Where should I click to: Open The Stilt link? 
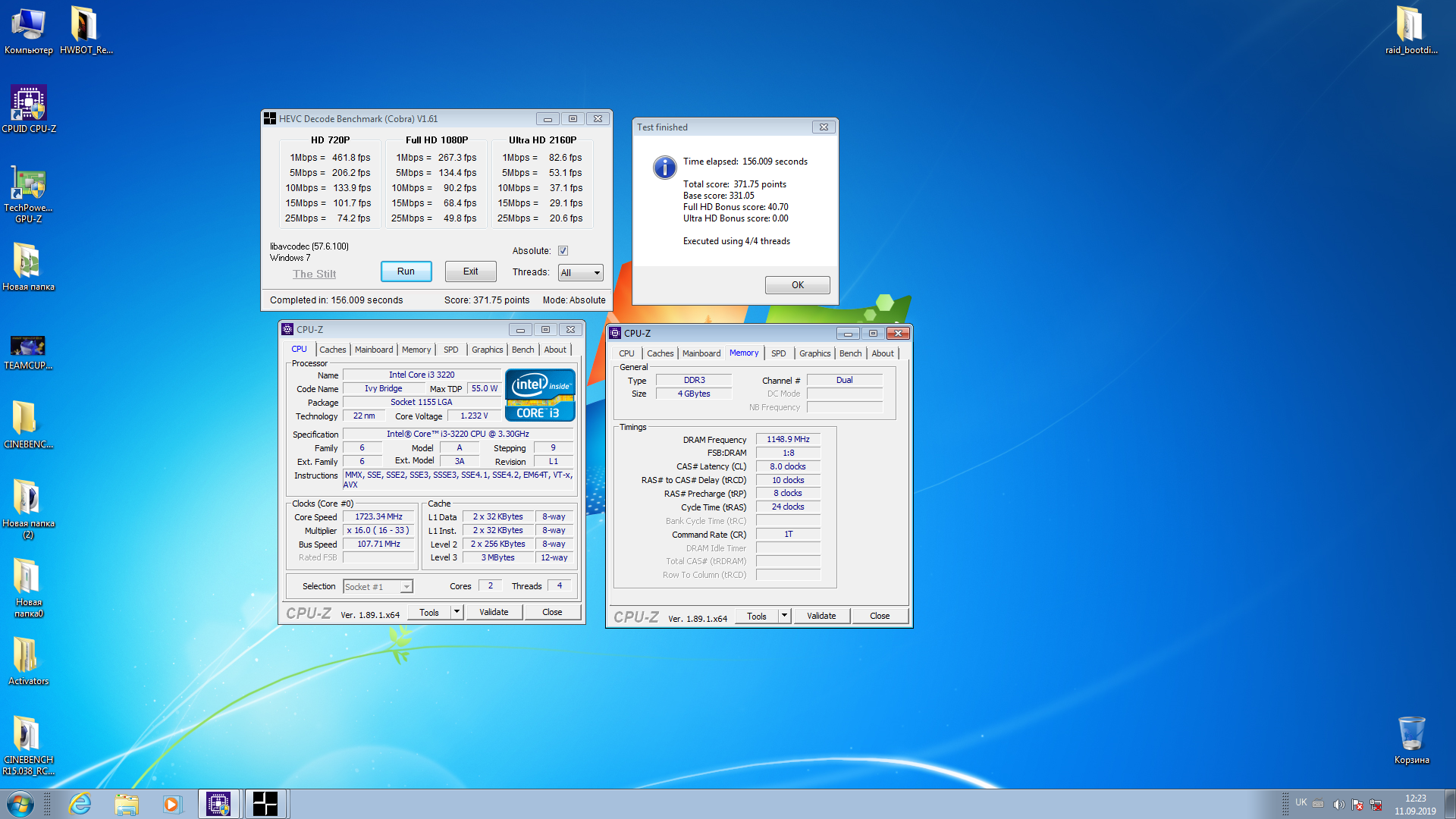(x=314, y=274)
